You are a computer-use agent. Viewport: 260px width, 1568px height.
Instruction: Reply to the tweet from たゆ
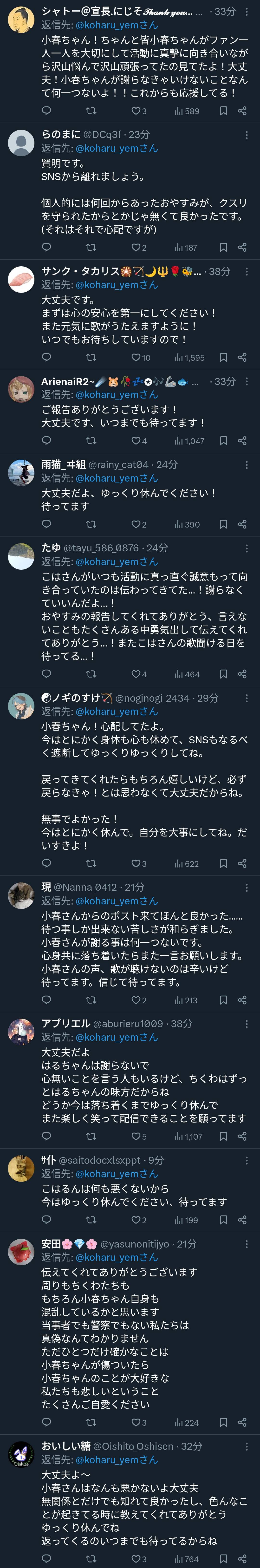(x=46, y=674)
